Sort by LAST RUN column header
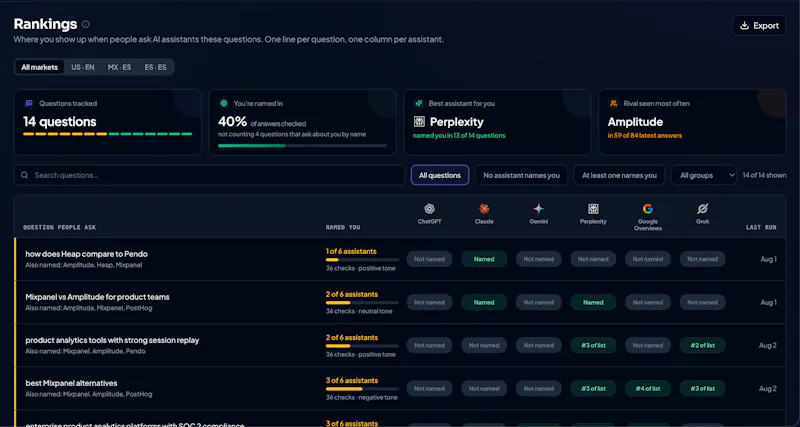 (x=761, y=228)
